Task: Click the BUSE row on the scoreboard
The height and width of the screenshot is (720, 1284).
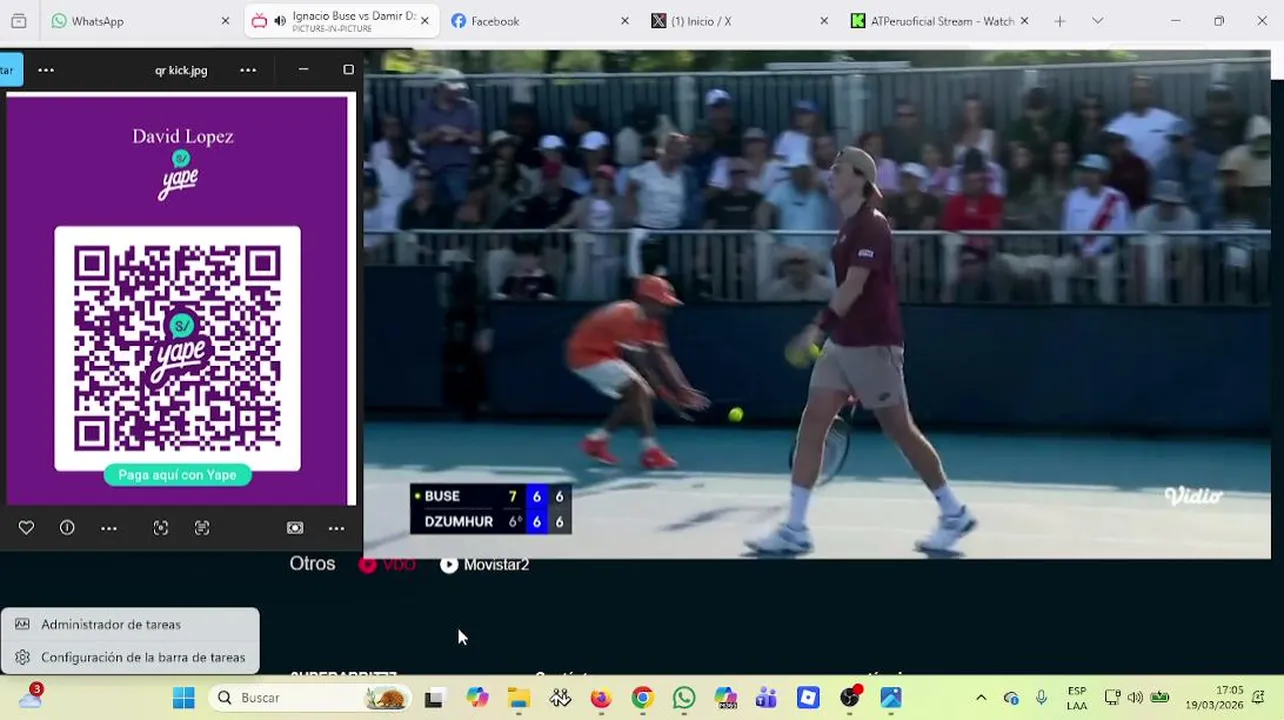Action: click(x=490, y=496)
